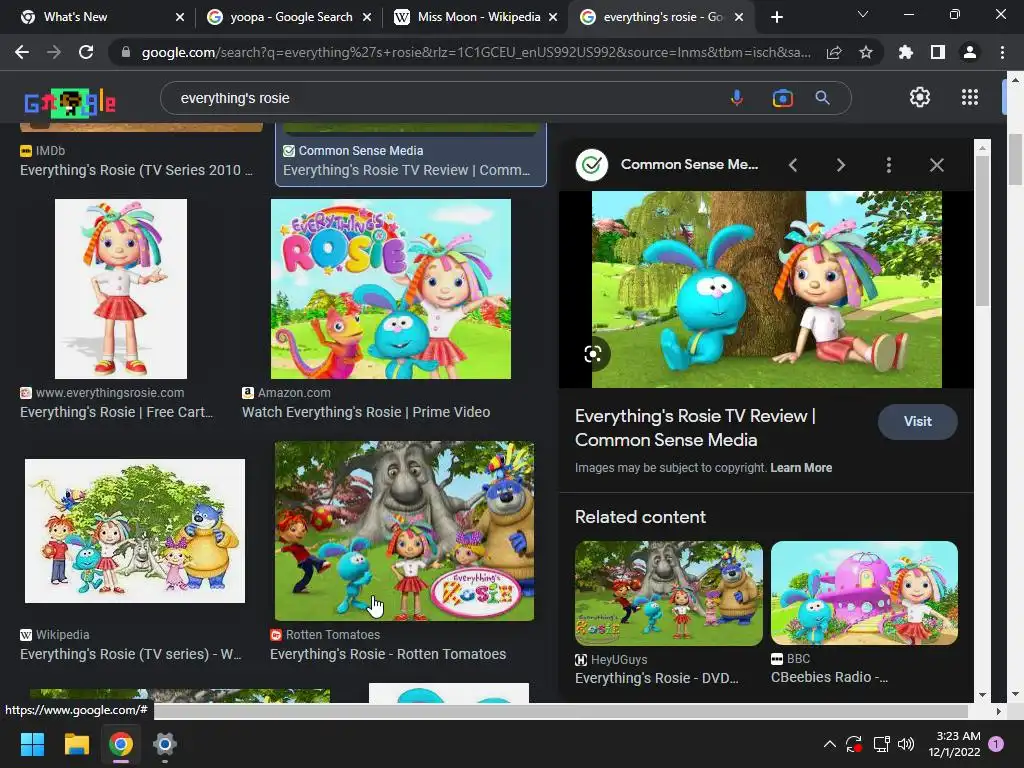1024x768 pixels.
Task: Select Amazon Rosie logo thumbnail
Action: click(391, 289)
